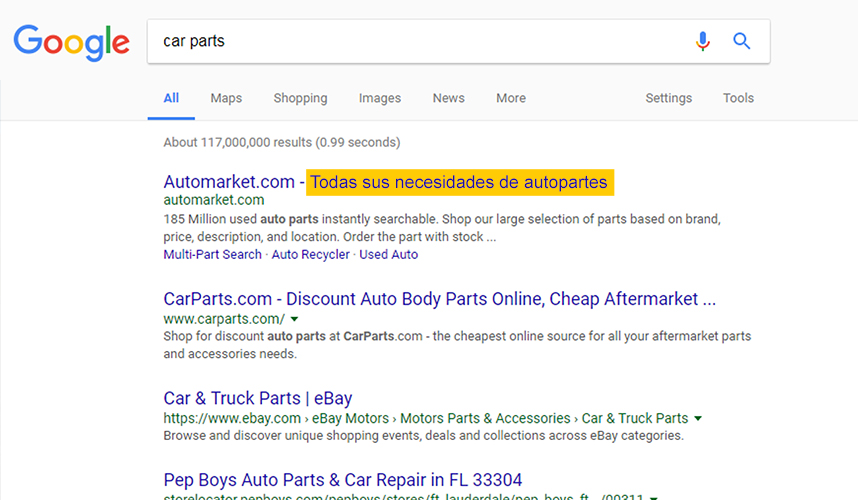
Task: Open search Settings menu
Action: pyautogui.click(x=669, y=98)
